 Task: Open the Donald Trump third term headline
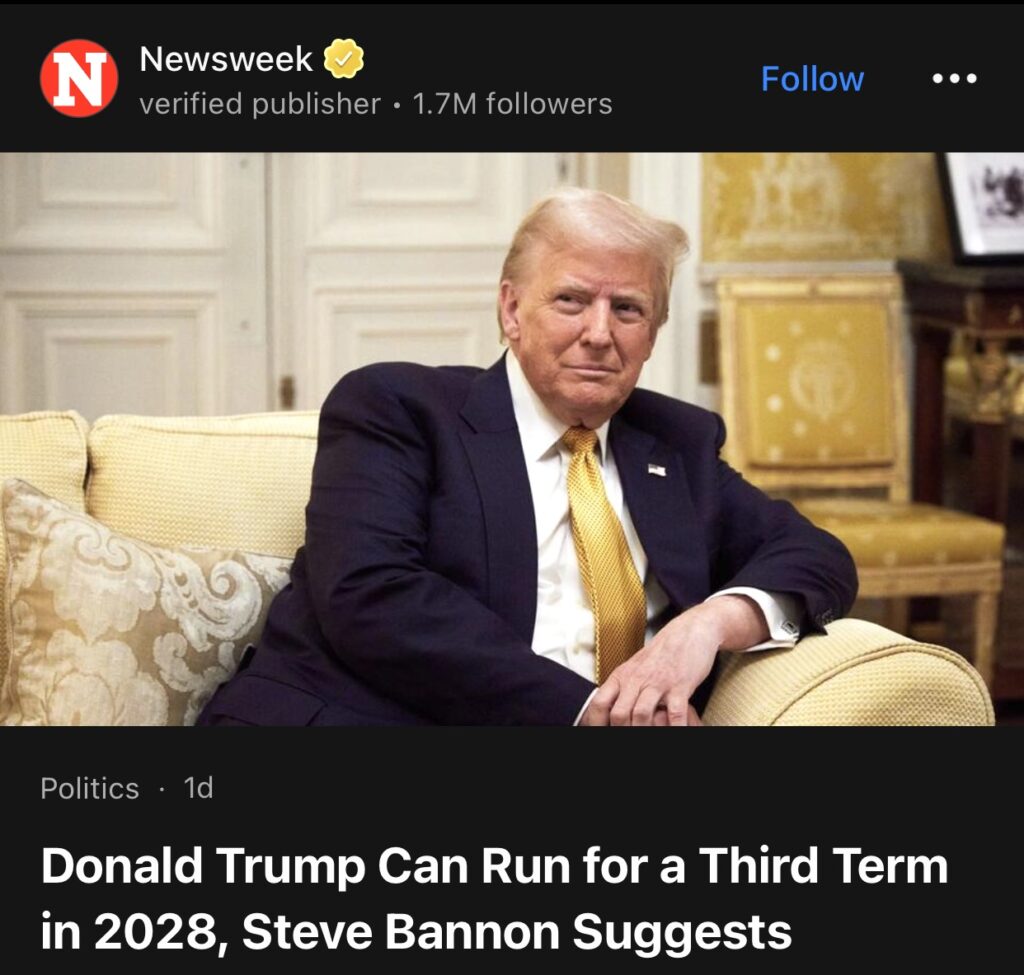pos(494,898)
